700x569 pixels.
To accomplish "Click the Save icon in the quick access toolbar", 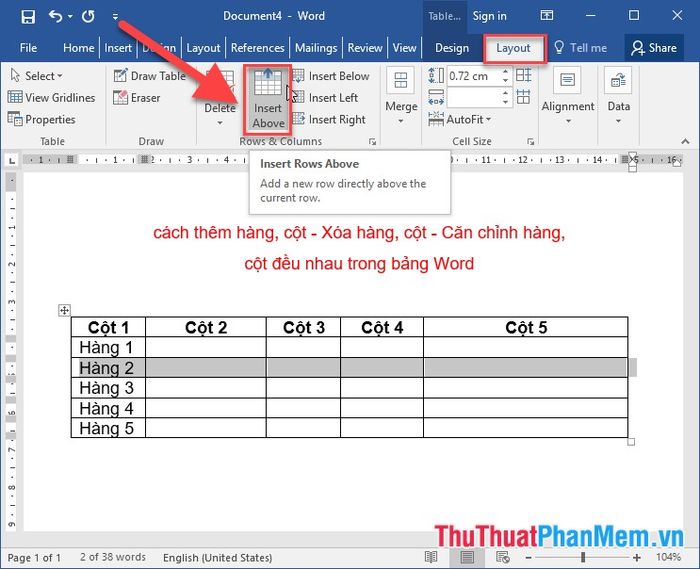I will click(28, 17).
